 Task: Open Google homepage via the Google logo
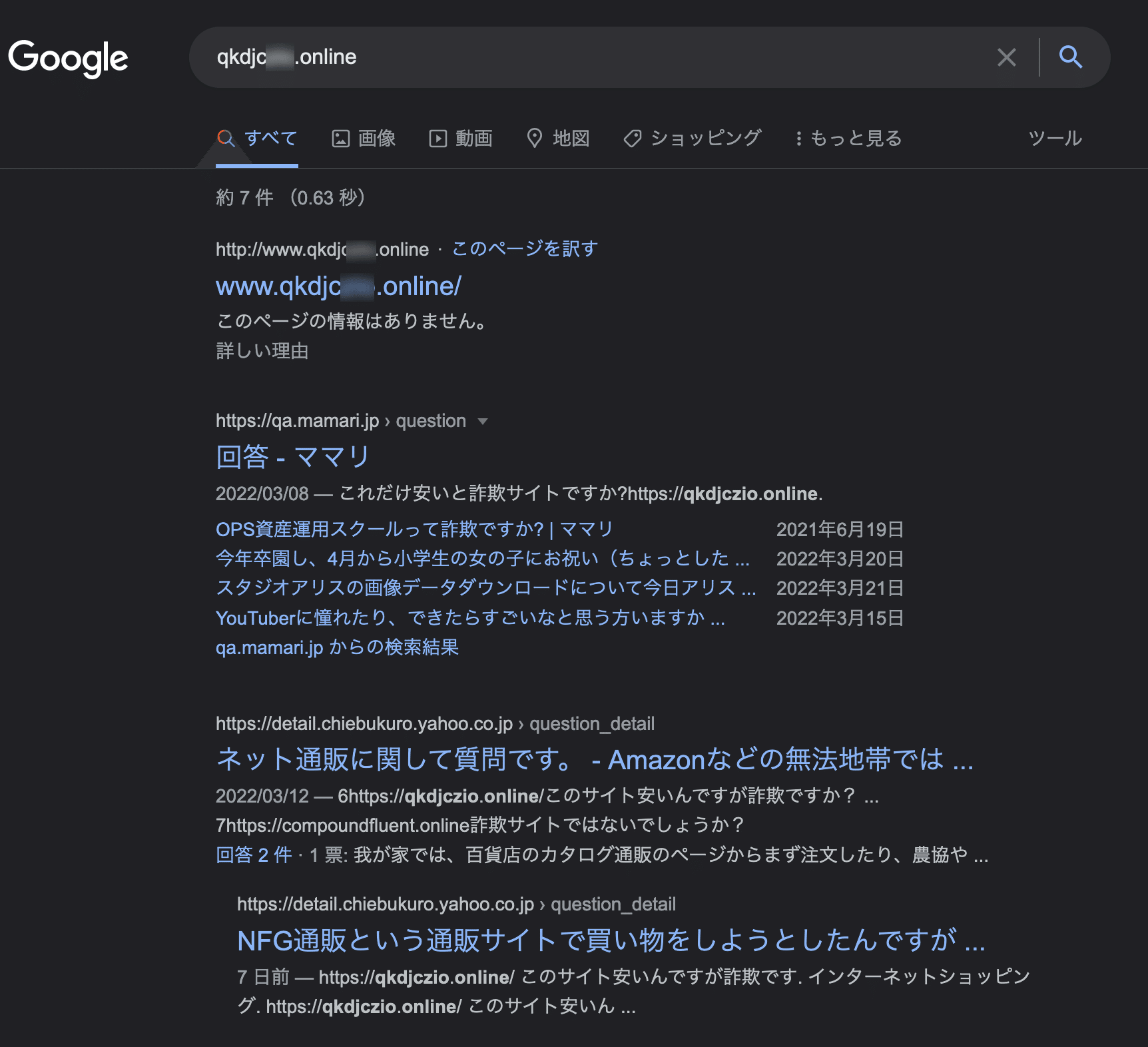(68, 59)
